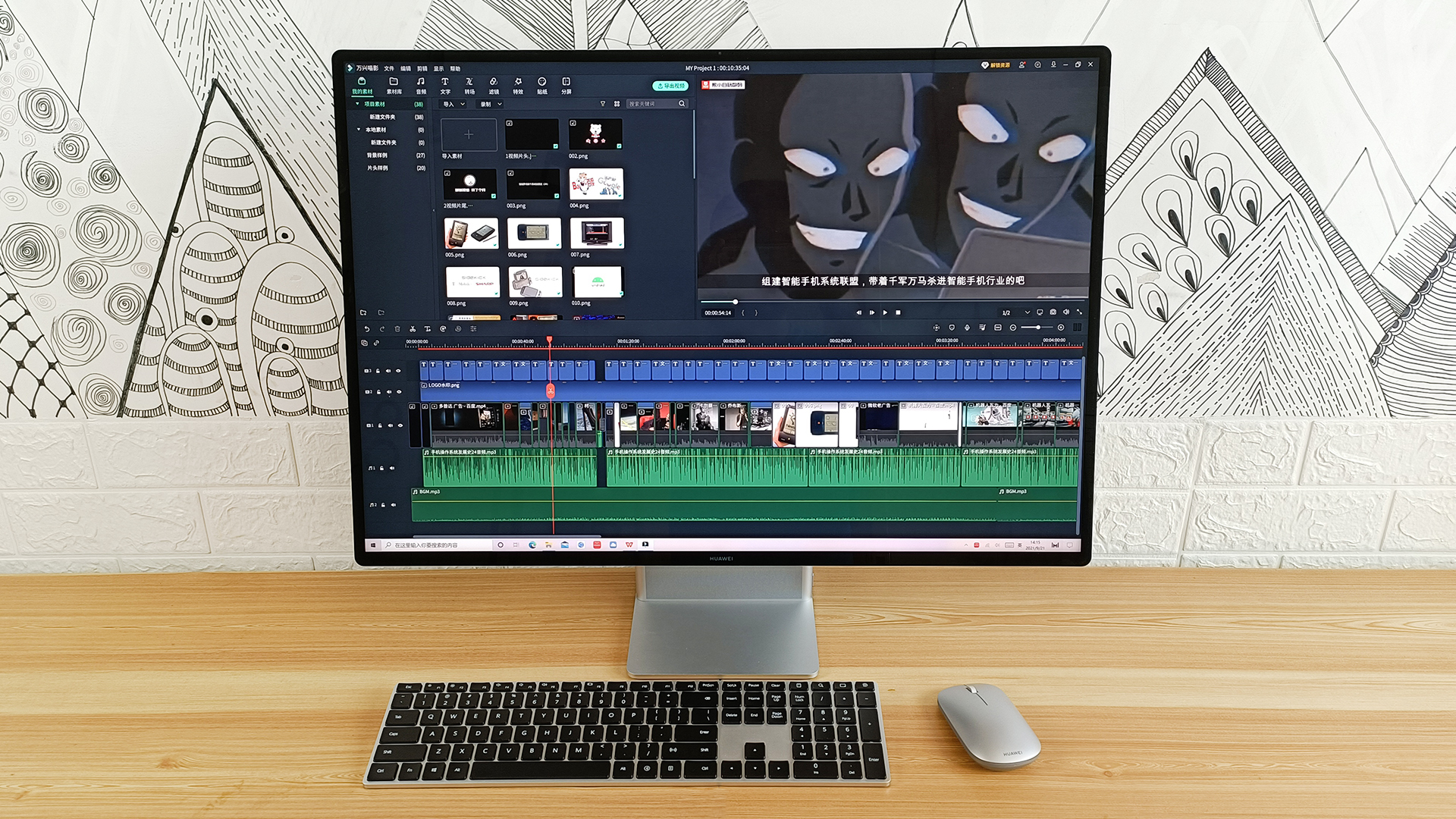Click the timeline zoom-out minus icon

coord(1013,328)
